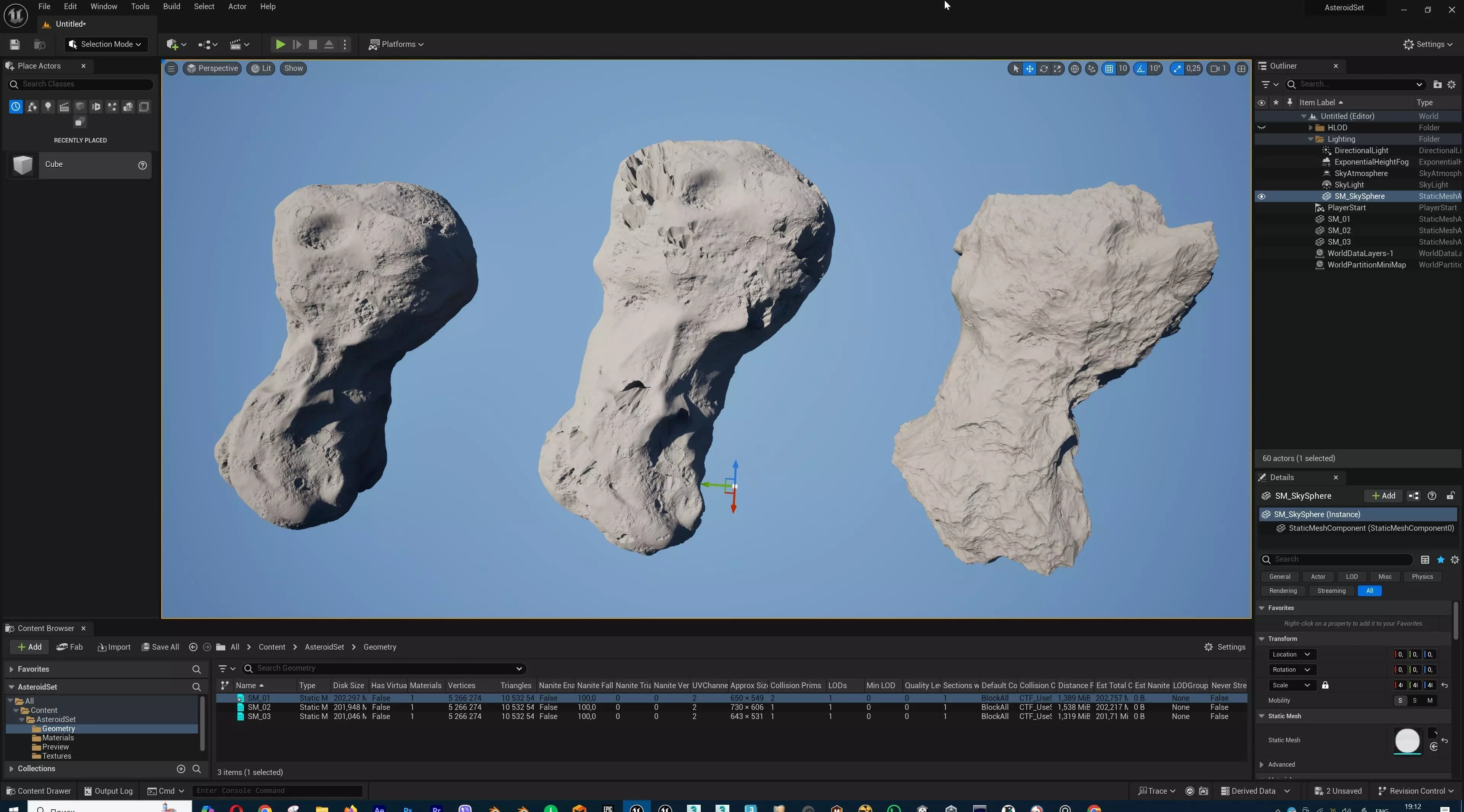Open the Actor menu
1464x812 pixels.
point(237,7)
